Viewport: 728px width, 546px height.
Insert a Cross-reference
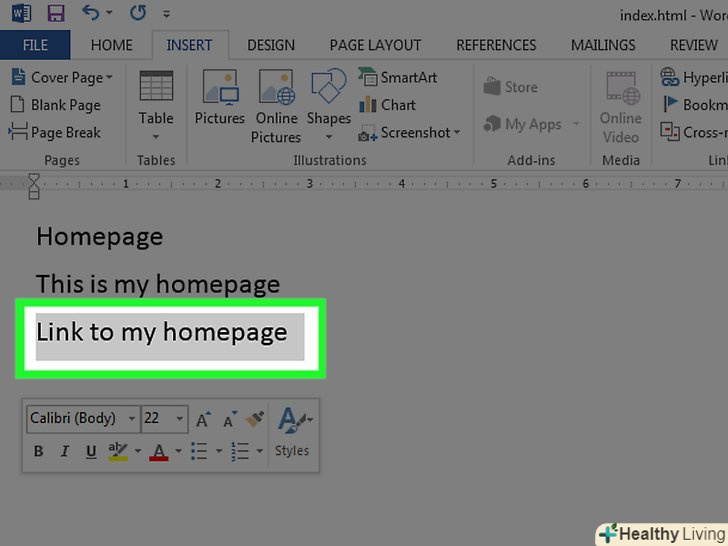[x=694, y=132]
